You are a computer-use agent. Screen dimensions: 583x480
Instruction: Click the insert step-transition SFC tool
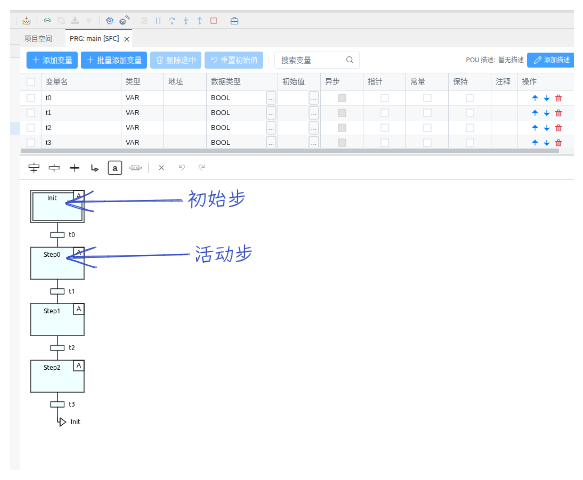click(x=34, y=168)
